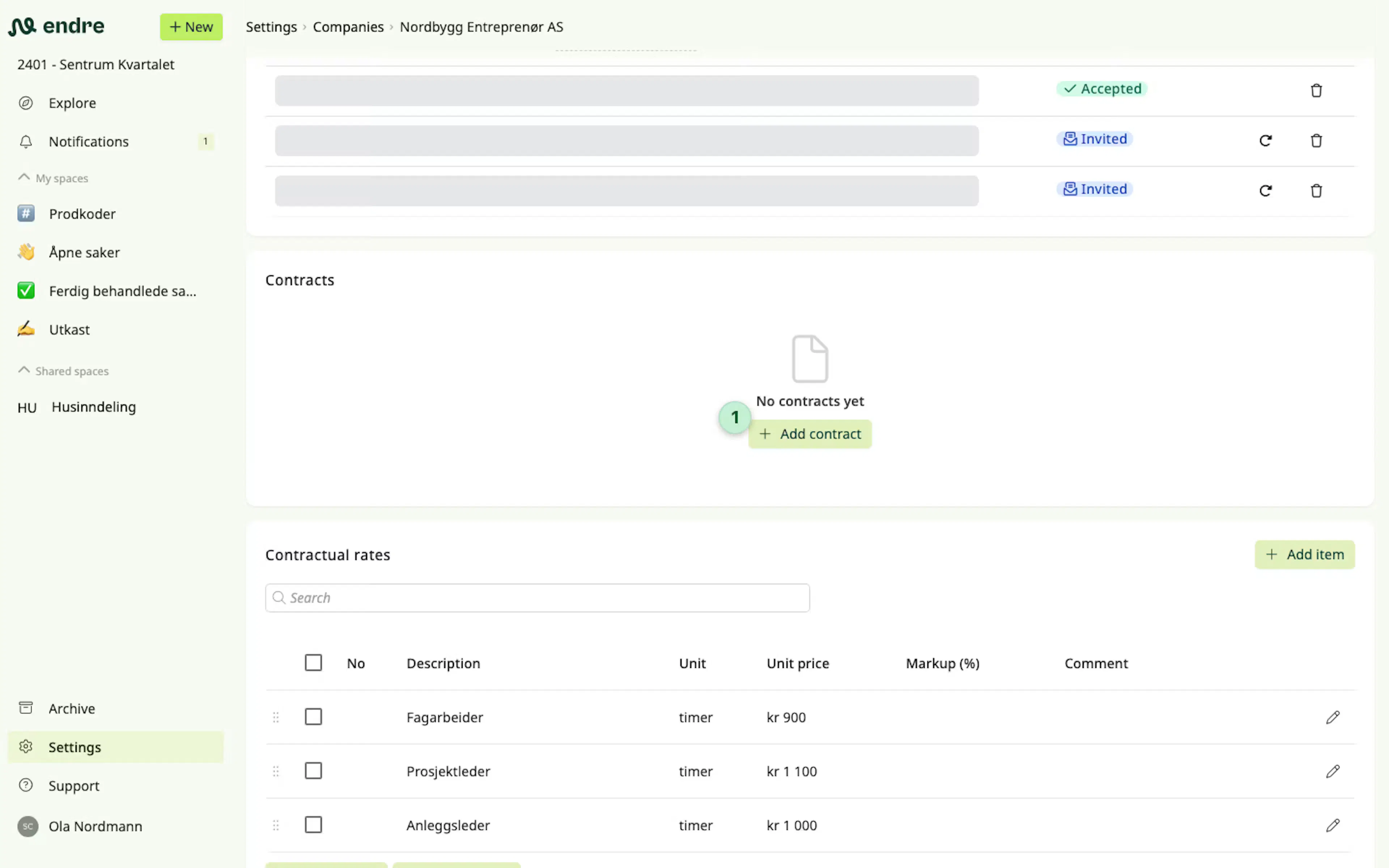Click the green New button
Image resolution: width=1389 pixels, height=868 pixels.
pyautogui.click(x=191, y=27)
